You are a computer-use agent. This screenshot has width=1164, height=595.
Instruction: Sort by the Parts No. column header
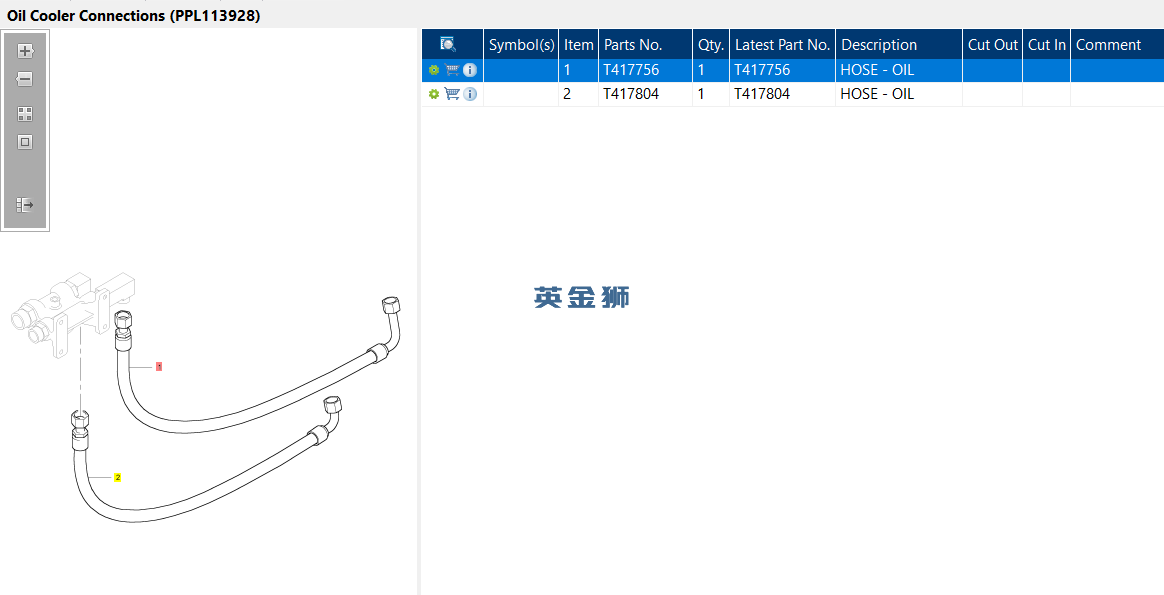pyautogui.click(x=645, y=45)
